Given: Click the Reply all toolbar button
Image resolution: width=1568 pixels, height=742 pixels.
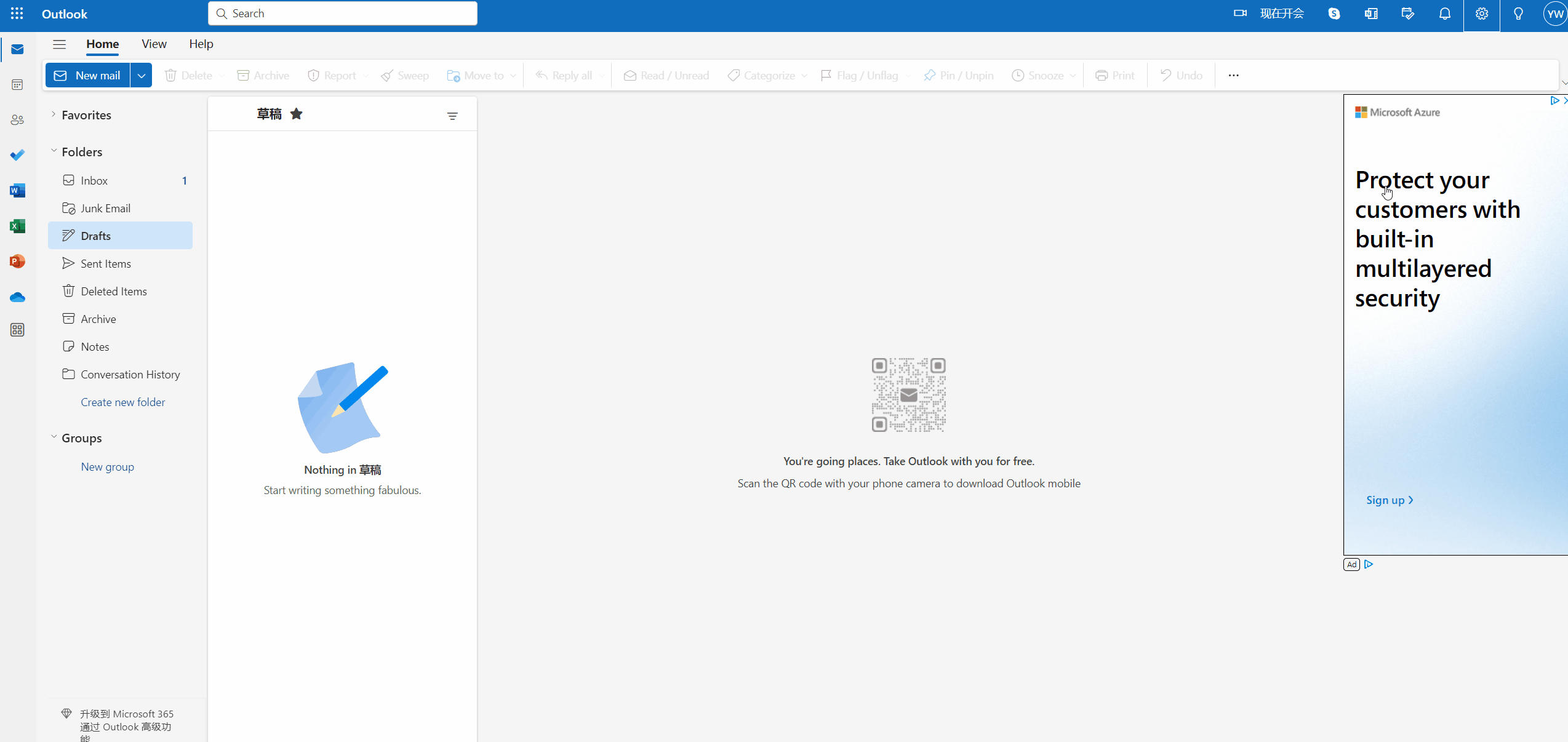Looking at the screenshot, I should [x=564, y=76].
